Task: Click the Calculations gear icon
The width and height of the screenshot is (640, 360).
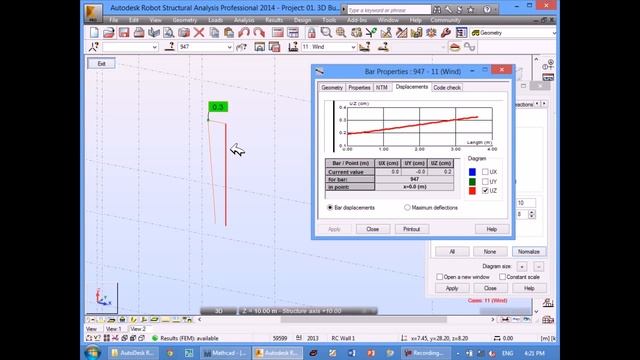Action: click(431, 32)
